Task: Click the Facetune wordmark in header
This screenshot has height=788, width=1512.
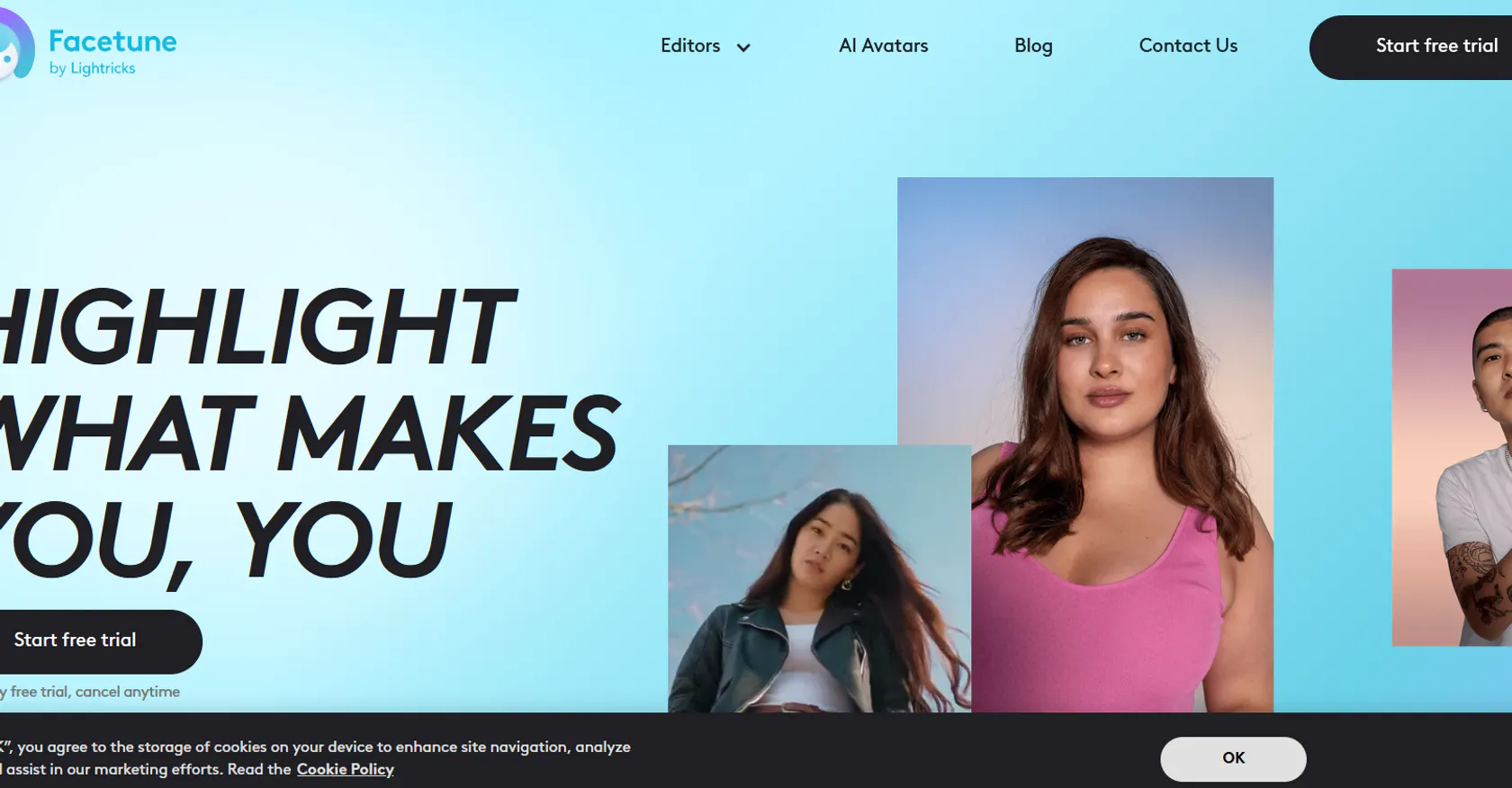Action: (x=112, y=41)
